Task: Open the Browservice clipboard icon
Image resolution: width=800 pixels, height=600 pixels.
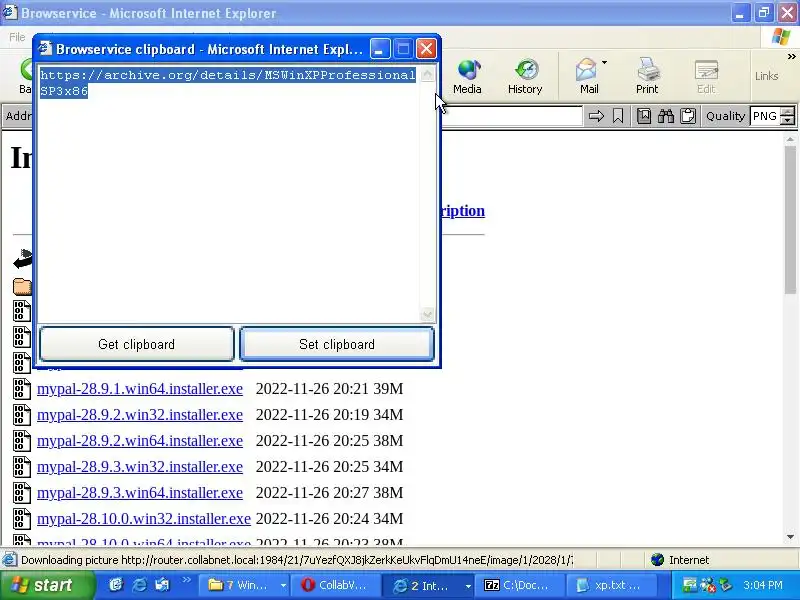Action: [x=688, y=116]
